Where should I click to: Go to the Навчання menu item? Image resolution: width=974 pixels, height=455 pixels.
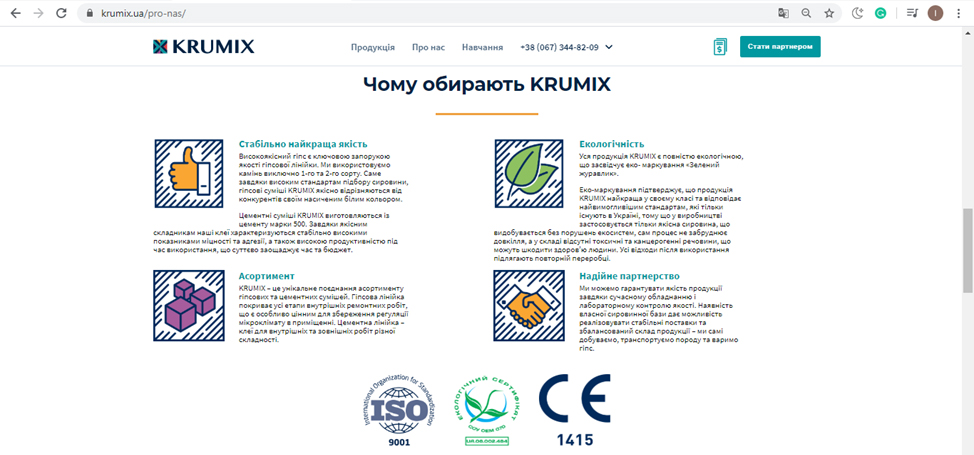(x=482, y=47)
